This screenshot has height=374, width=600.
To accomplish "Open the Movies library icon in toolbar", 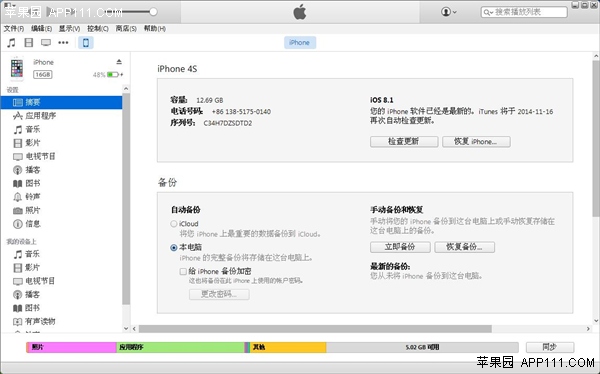I will pyautogui.click(x=29, y=42).
